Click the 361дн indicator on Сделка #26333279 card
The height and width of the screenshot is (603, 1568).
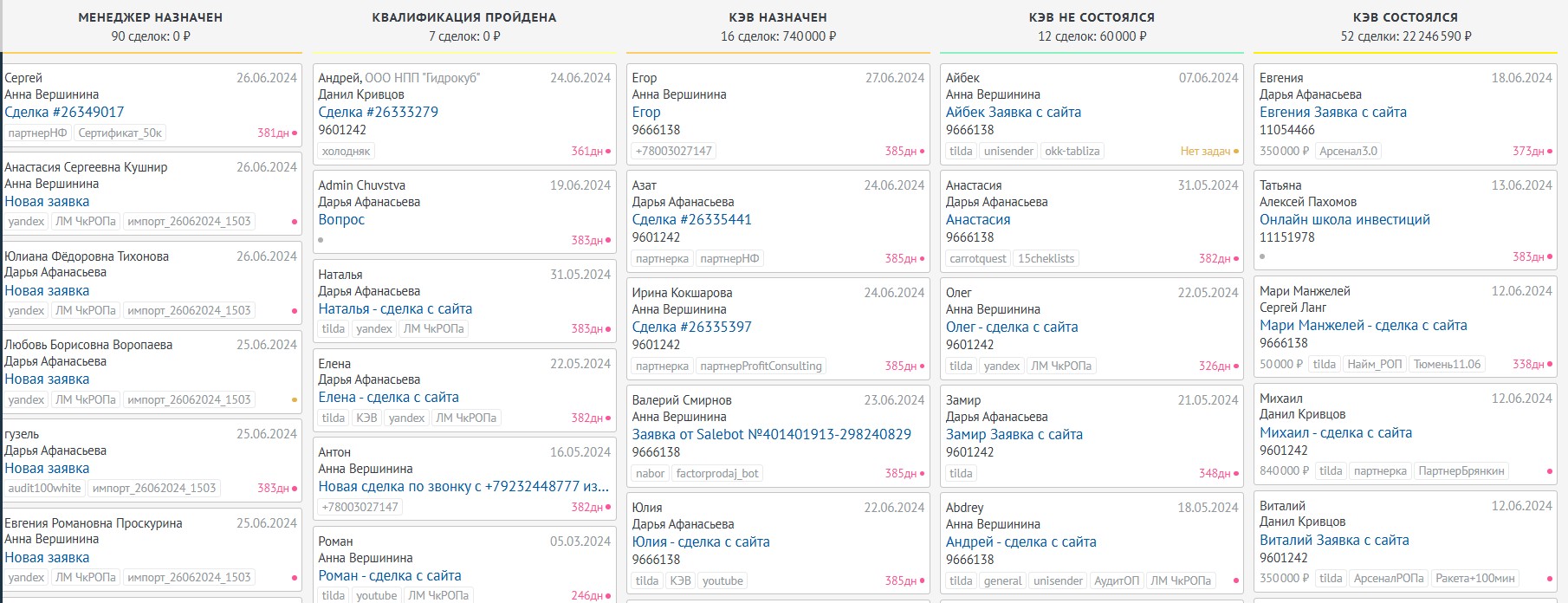[x=590, y=151]
